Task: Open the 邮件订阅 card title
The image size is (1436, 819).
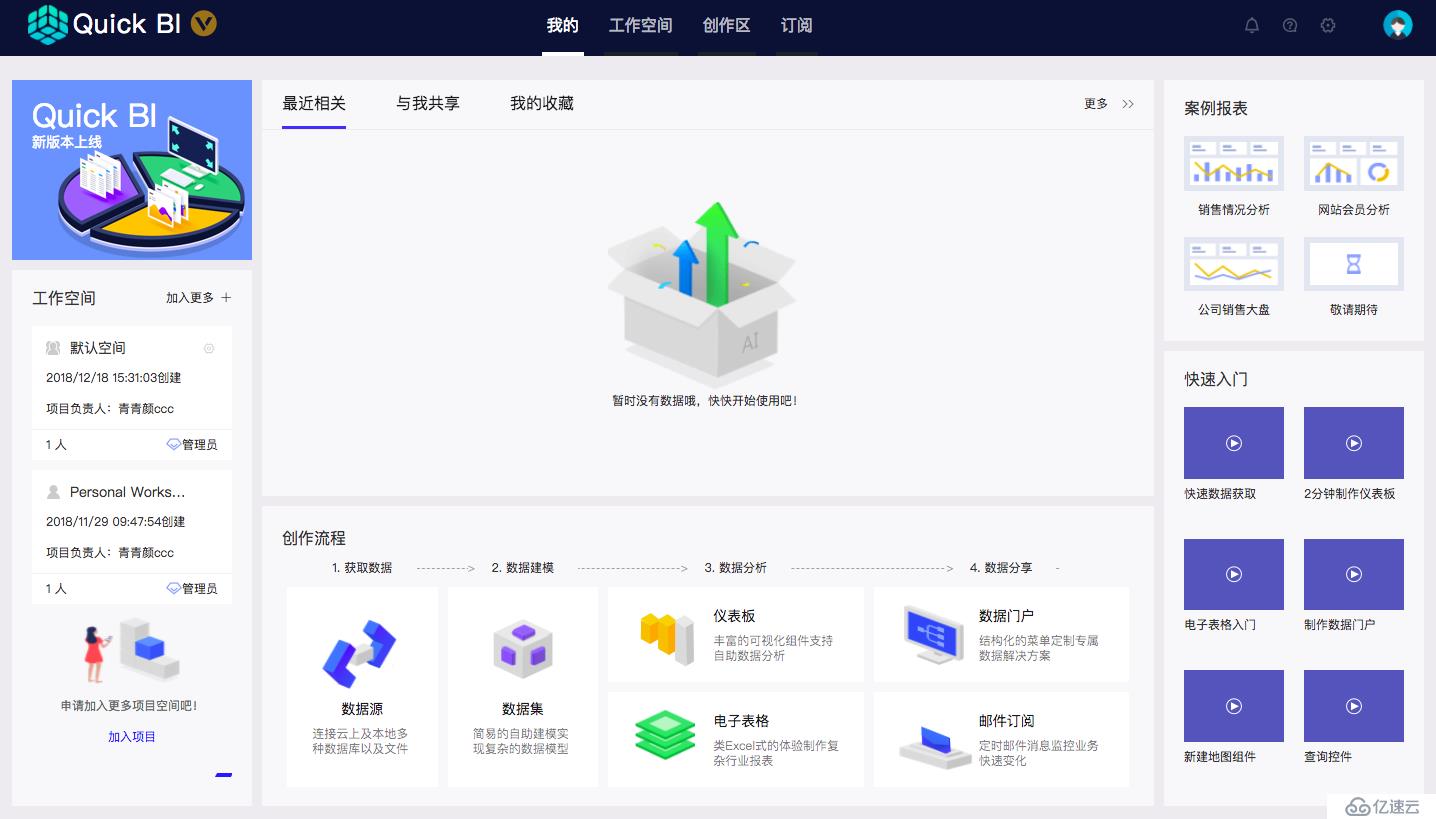Action: coord(1006,721)
